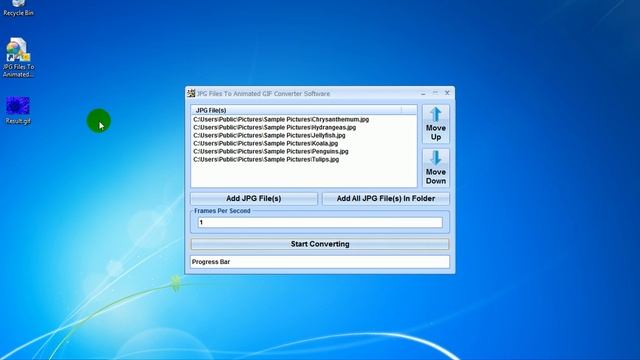640x360 pixels.
Task: Minimize the converter window
Action: (423, 93)
